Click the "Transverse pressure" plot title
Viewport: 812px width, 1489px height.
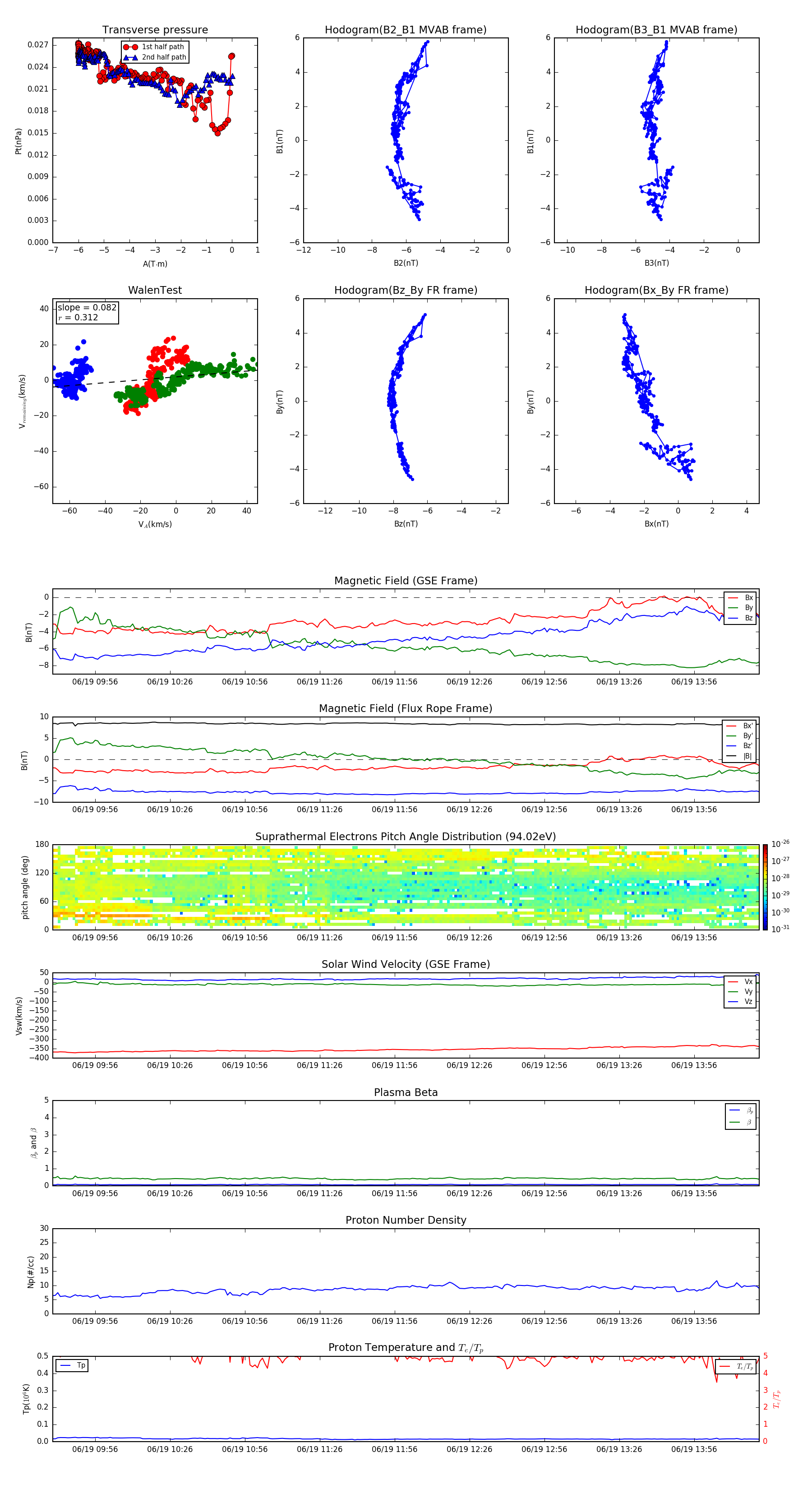click(155, 29)
